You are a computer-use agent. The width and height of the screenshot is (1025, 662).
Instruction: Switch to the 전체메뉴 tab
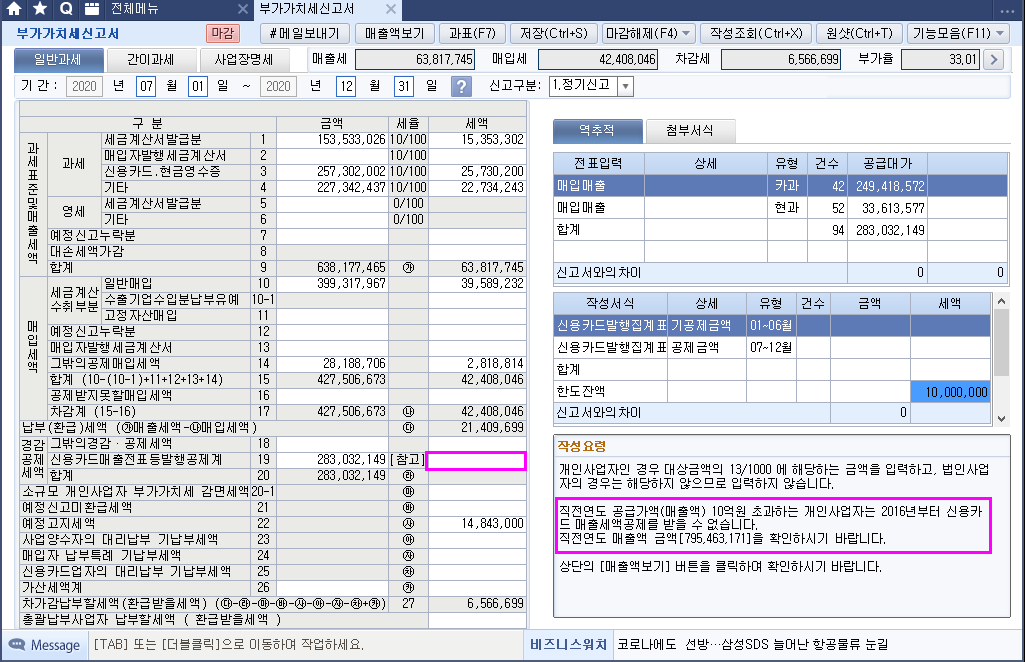point(134,9)
